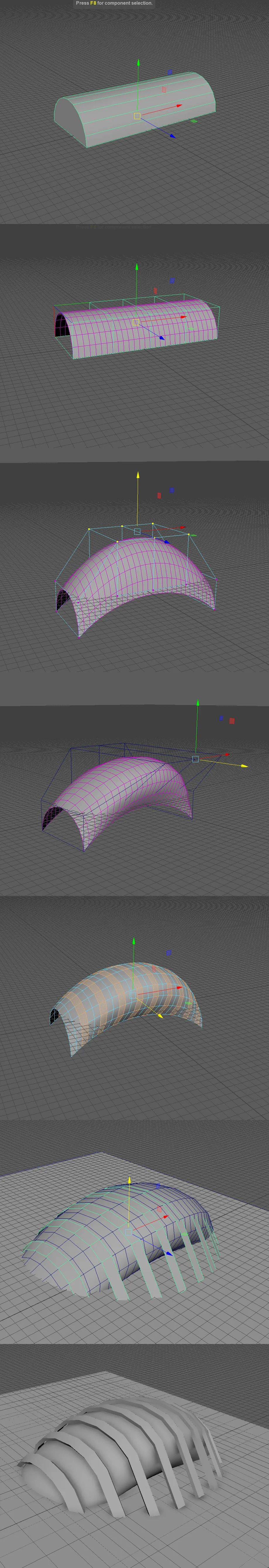Click the yellow center manipulator box on the smooth half-cylinder
This screenshot has width=269, height=1568.
click(x=137, y=116)
